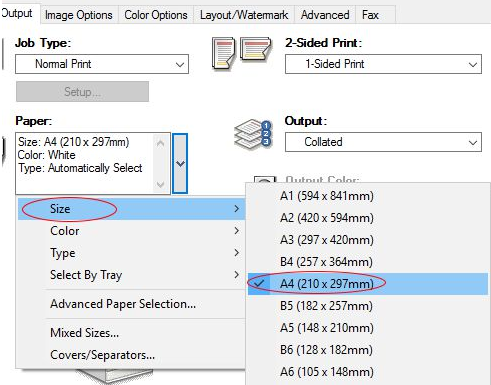Viewport: 491px width, 385px height.
Task: Open the Job Type dropdown
Action: [x=102, y=64]
